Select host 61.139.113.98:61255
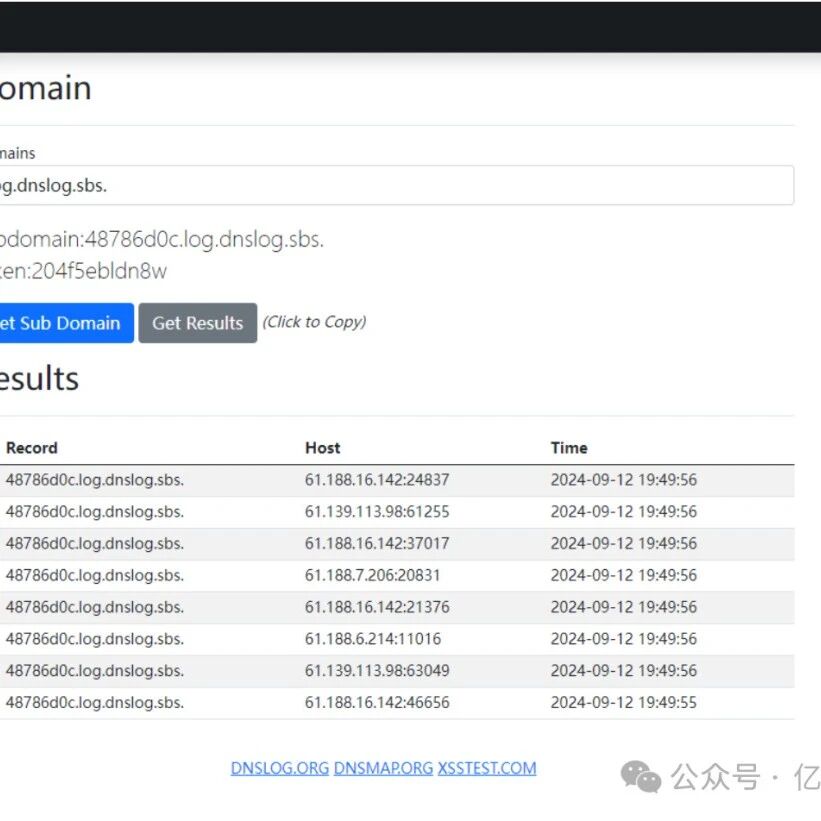 point(377,512)
